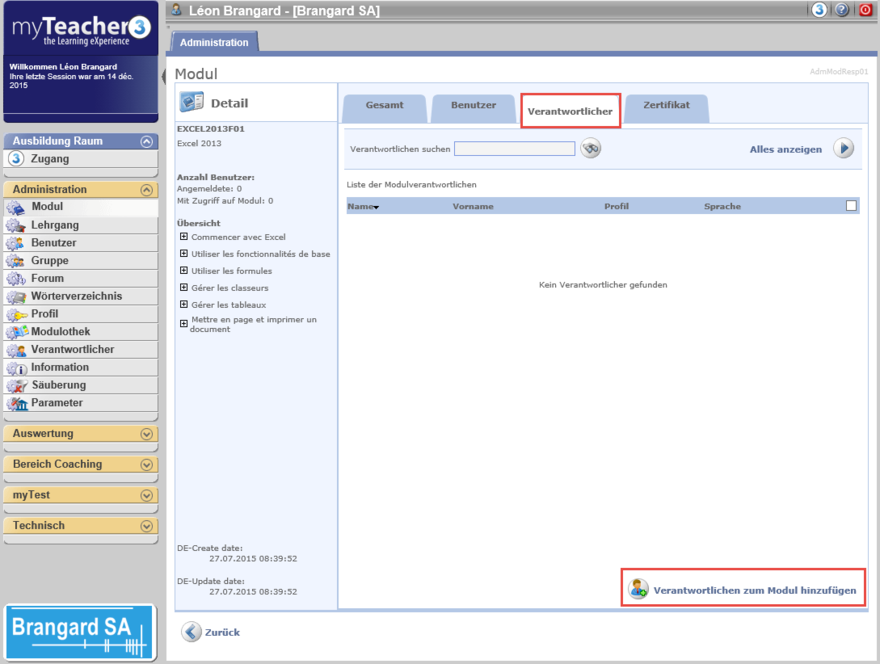Open the help question mark icon
Image resolution: width=880 pixels, height=664 pixels.
click(842, 10)
